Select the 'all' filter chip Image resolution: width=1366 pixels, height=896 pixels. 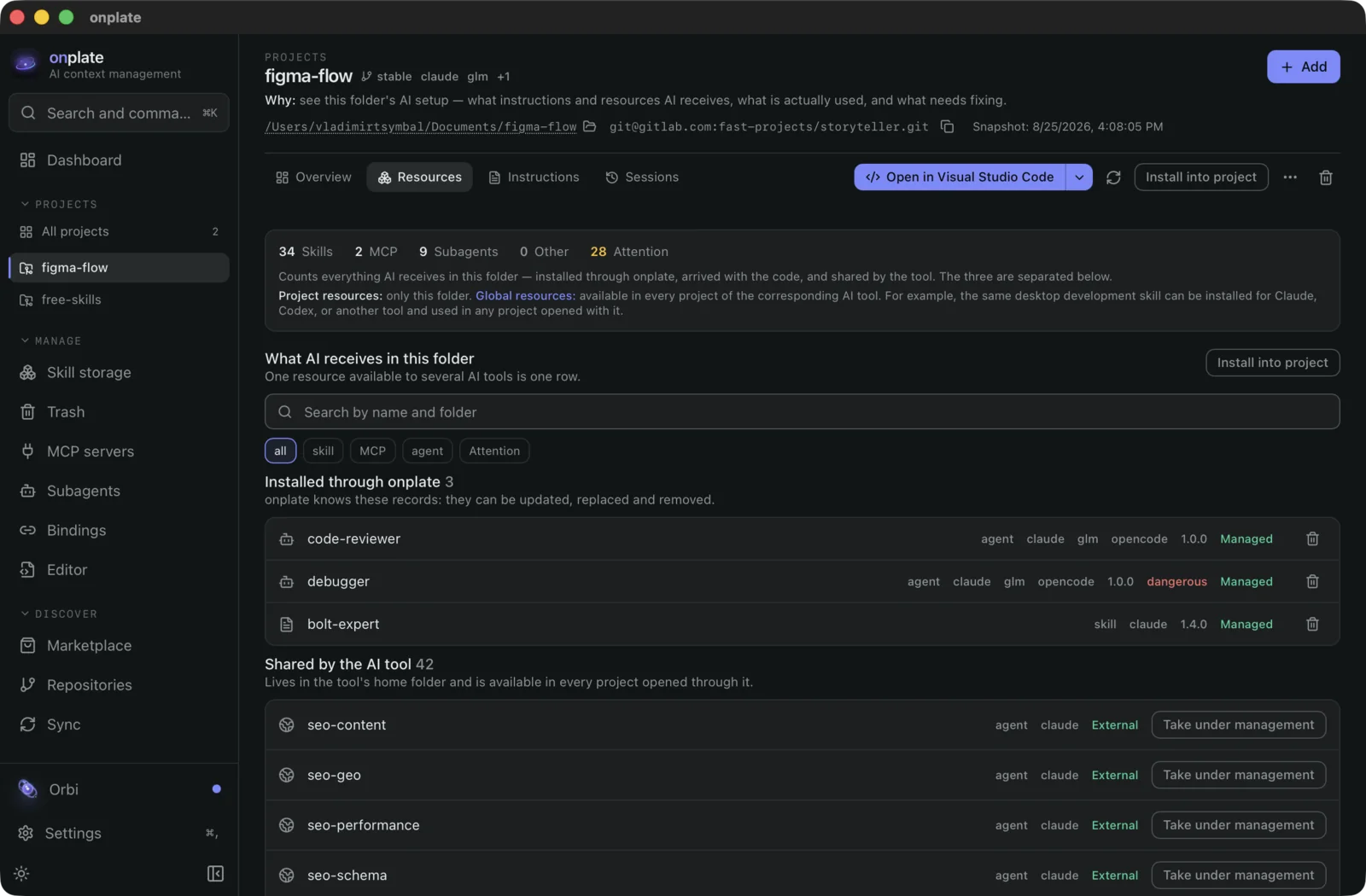(280, 451)
